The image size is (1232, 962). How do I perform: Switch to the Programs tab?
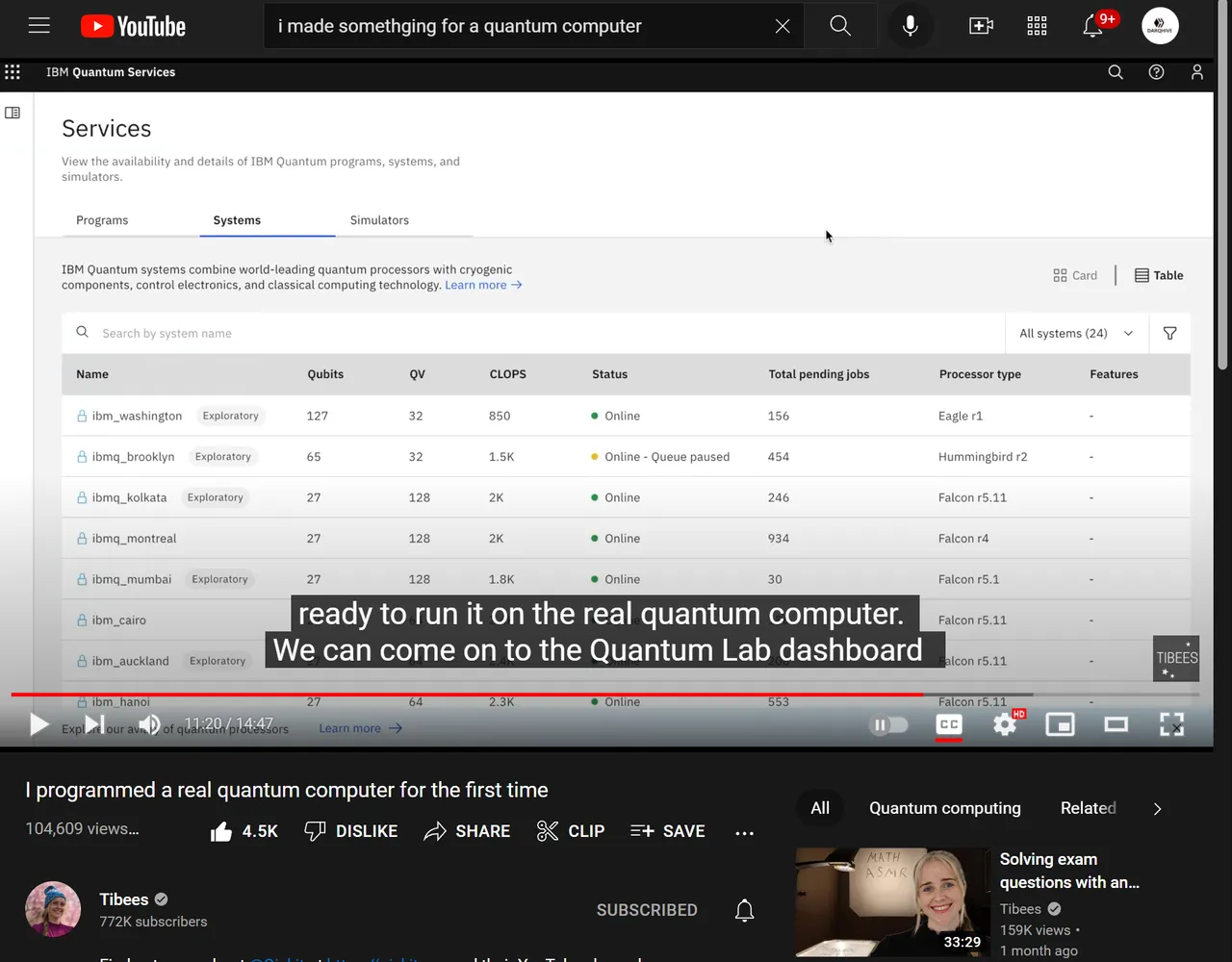coord(102,220)
